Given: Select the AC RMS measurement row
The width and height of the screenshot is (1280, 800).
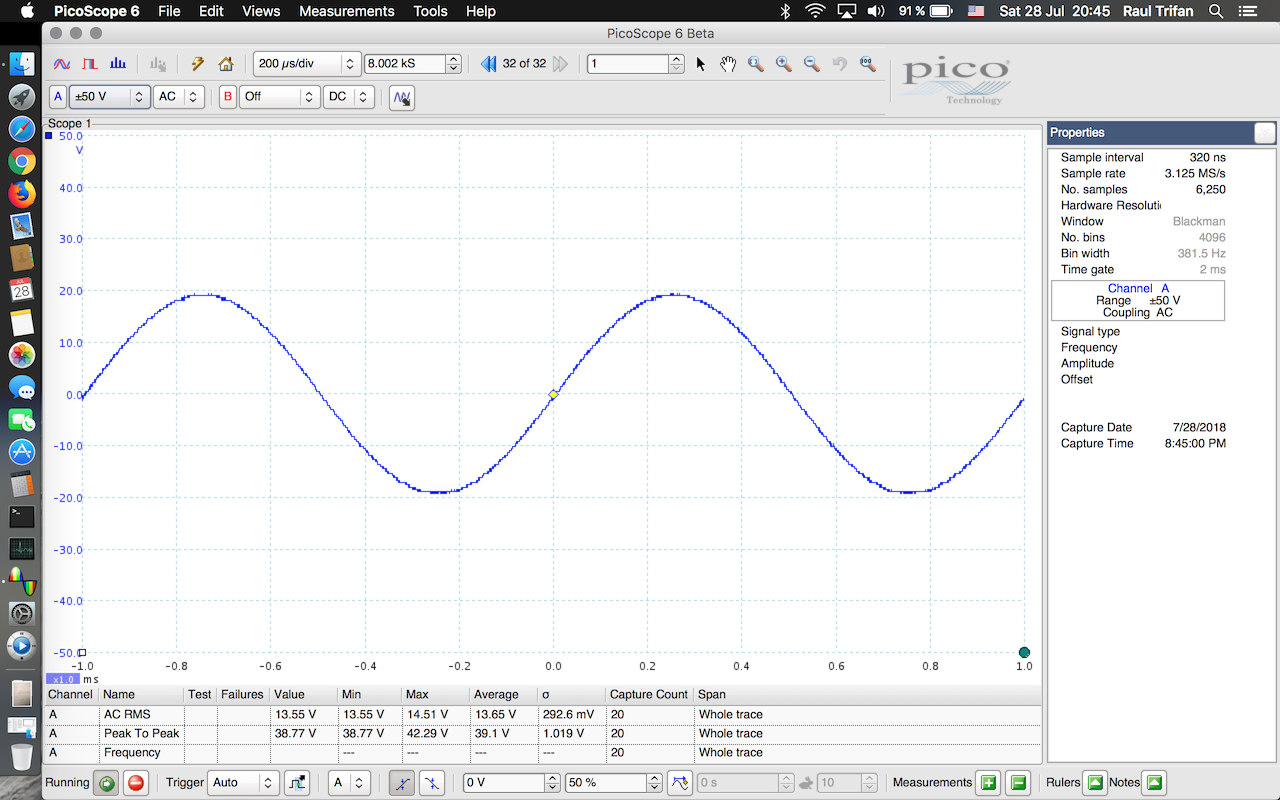Looking at the screenshot, I should [x=543, y=714].
